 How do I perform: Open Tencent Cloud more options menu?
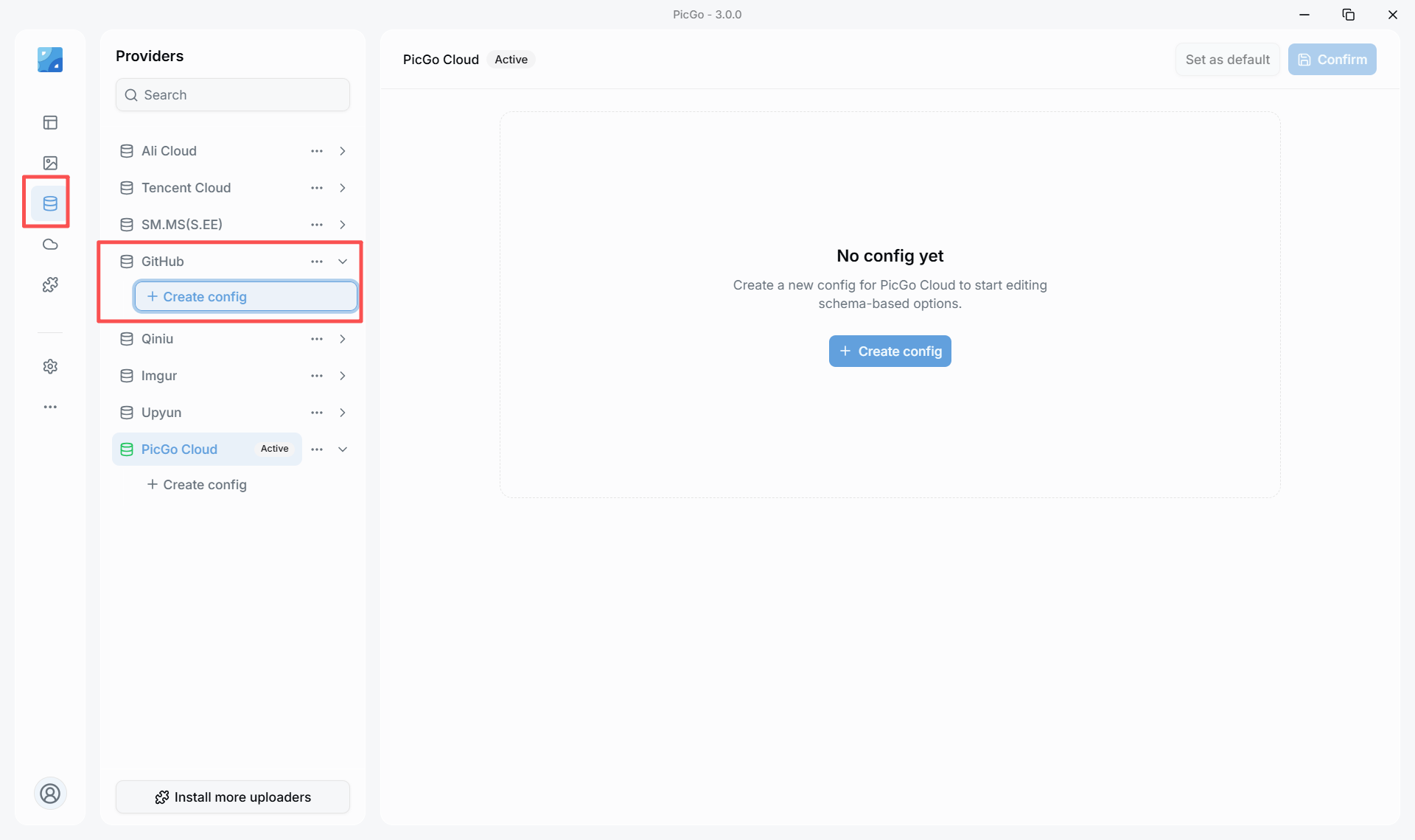317,188
